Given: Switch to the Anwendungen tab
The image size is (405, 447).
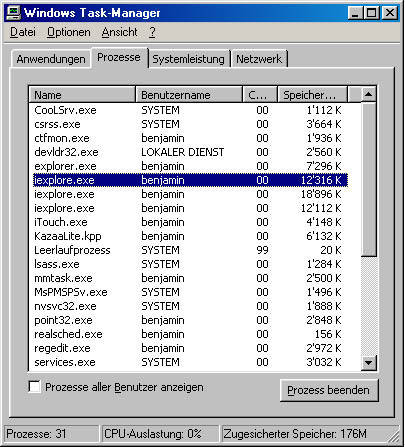Looking at the screenshot, I should pyautogui.click(x=51, y=59).
